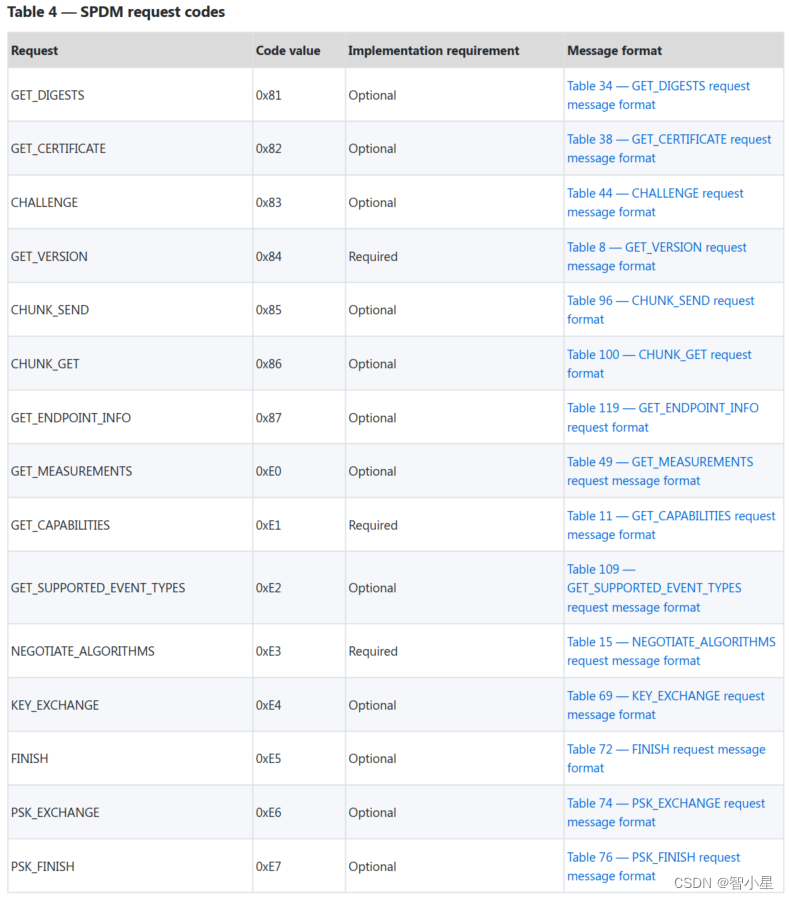
Task: Click Optional in the GET_DIGESTS row
Action: point(373,95)
